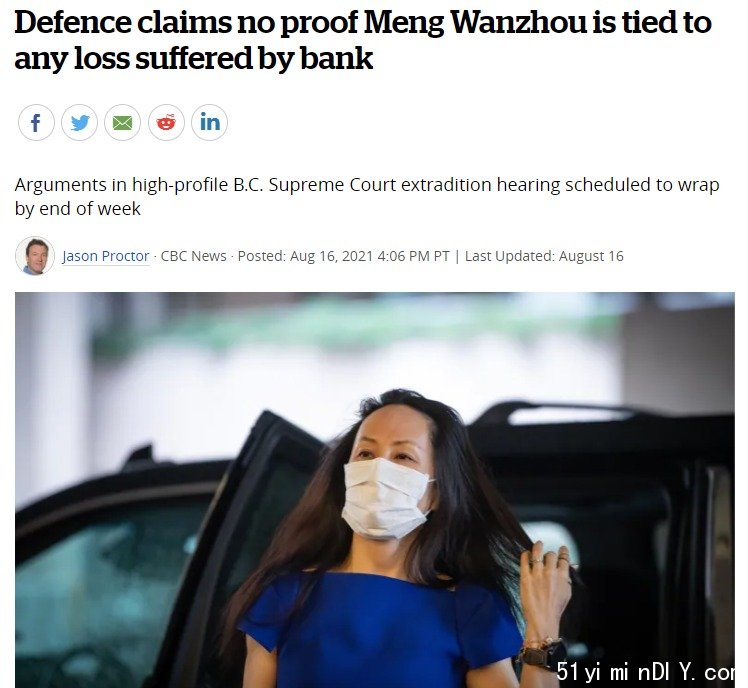748x688 pixels.
Task: Click "B.C. Supreme Court" in the subheading
Action: tap(314, 185)
